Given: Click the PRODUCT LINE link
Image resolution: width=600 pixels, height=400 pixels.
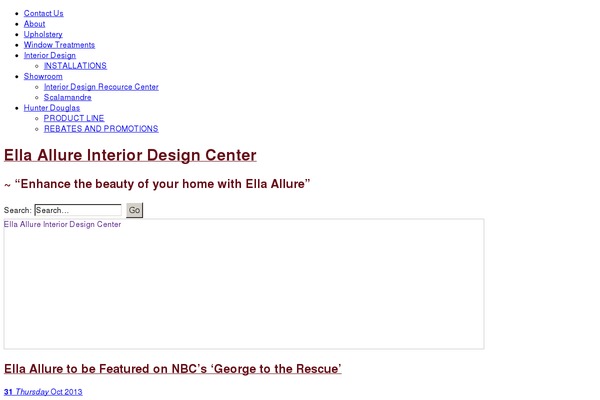Looking at the screenshot, I should tap(74, 118).
